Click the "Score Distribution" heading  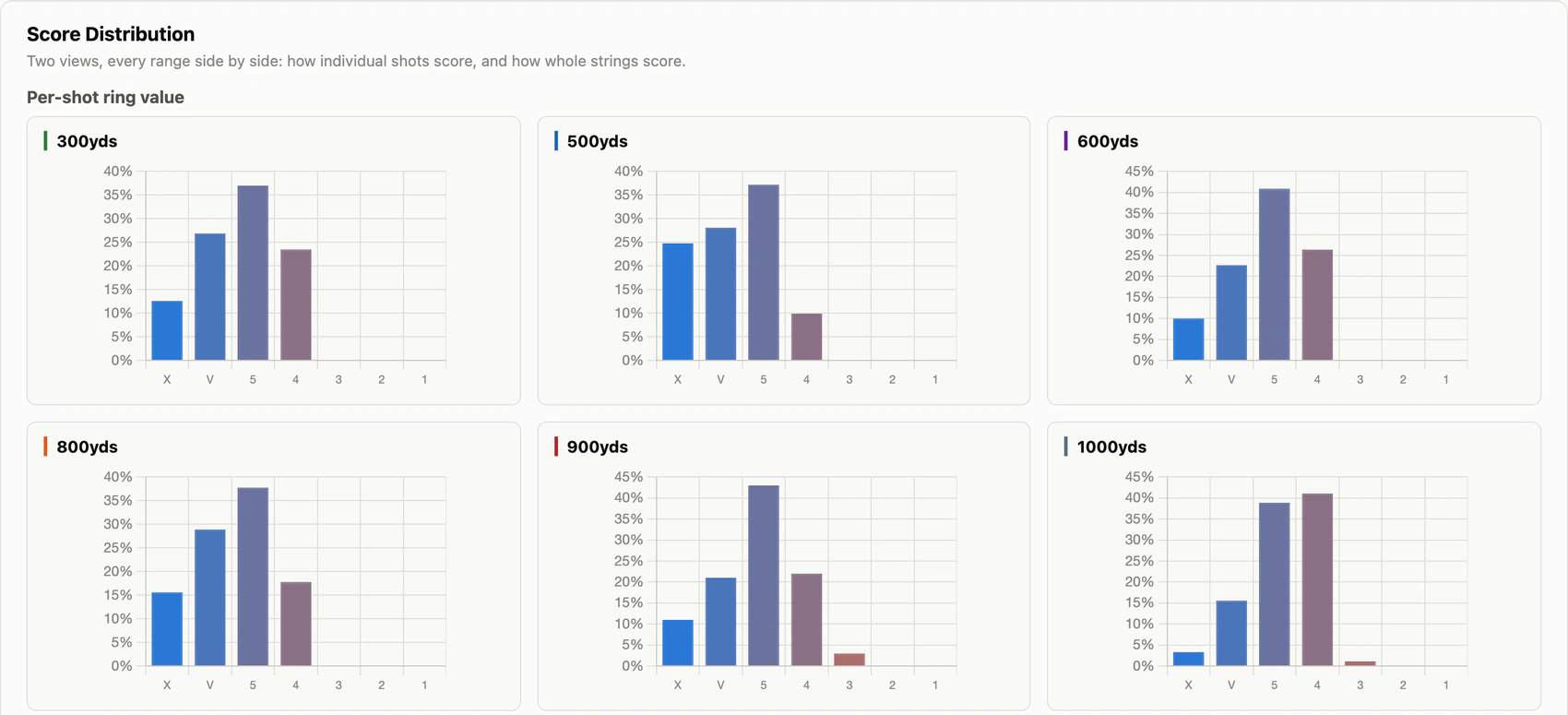[111, 34]
